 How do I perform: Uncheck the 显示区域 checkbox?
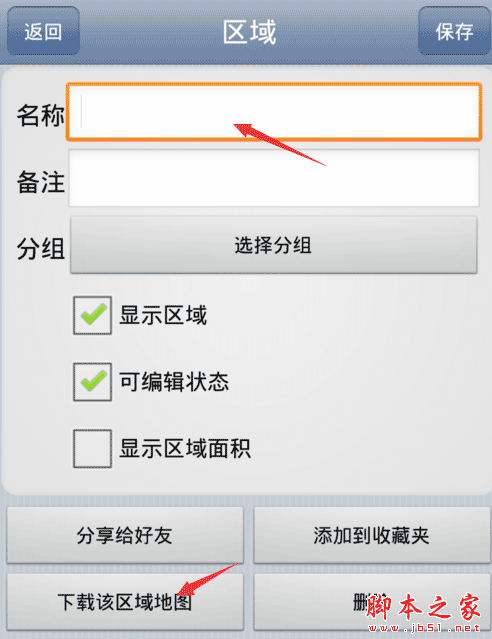click(93, 315)
